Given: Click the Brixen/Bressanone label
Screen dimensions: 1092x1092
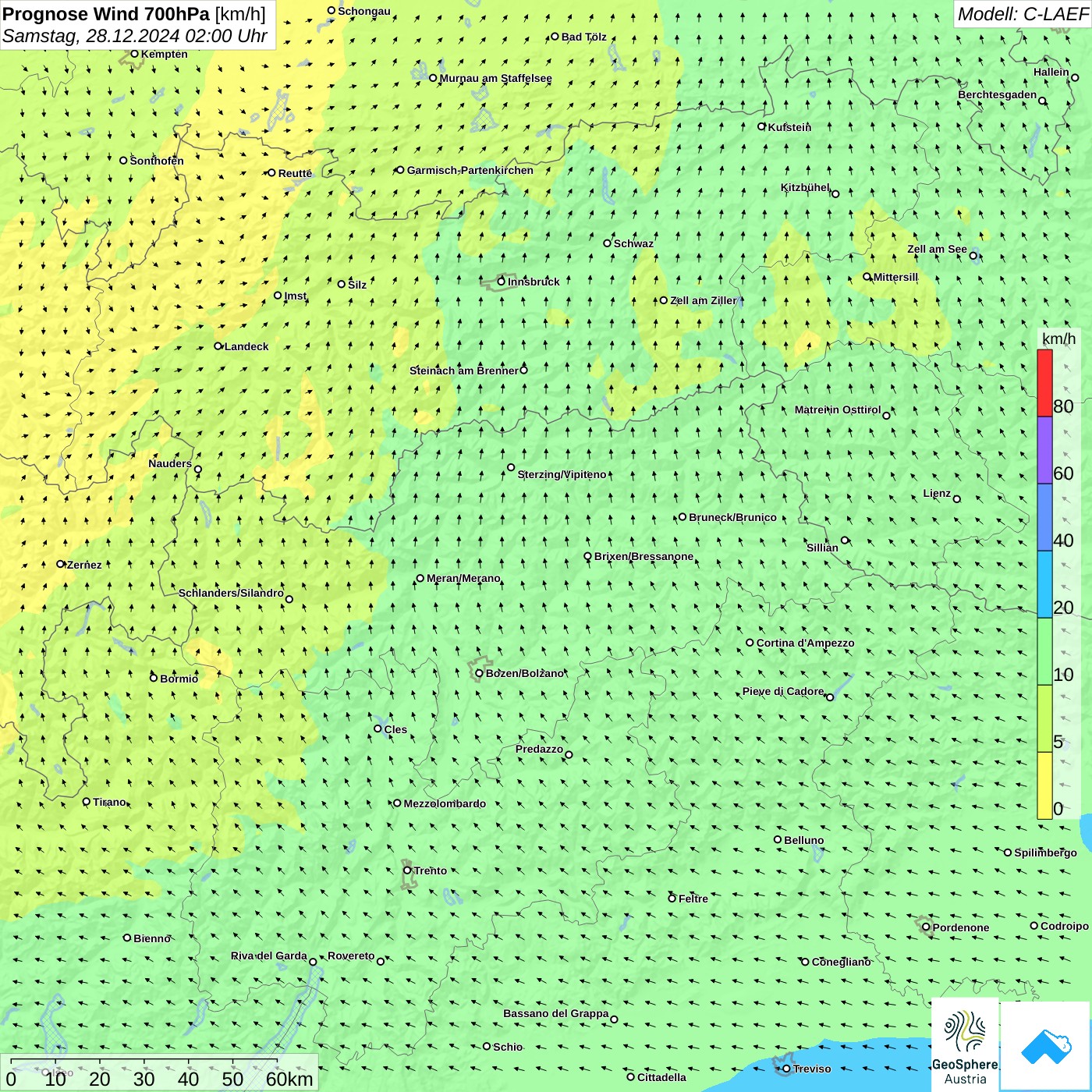Looking at the screenshot, I should [x=643, y=557].
